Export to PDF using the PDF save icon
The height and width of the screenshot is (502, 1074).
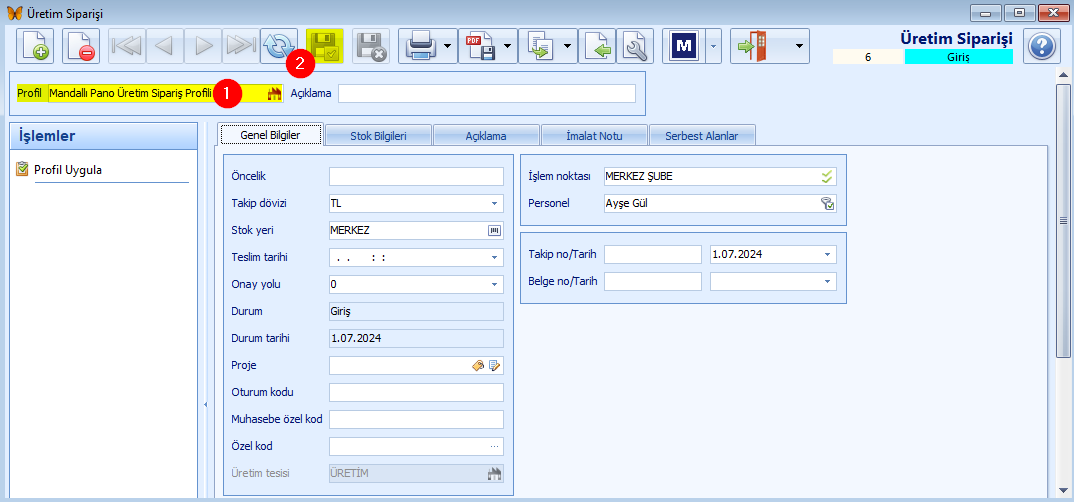(479, 47)
